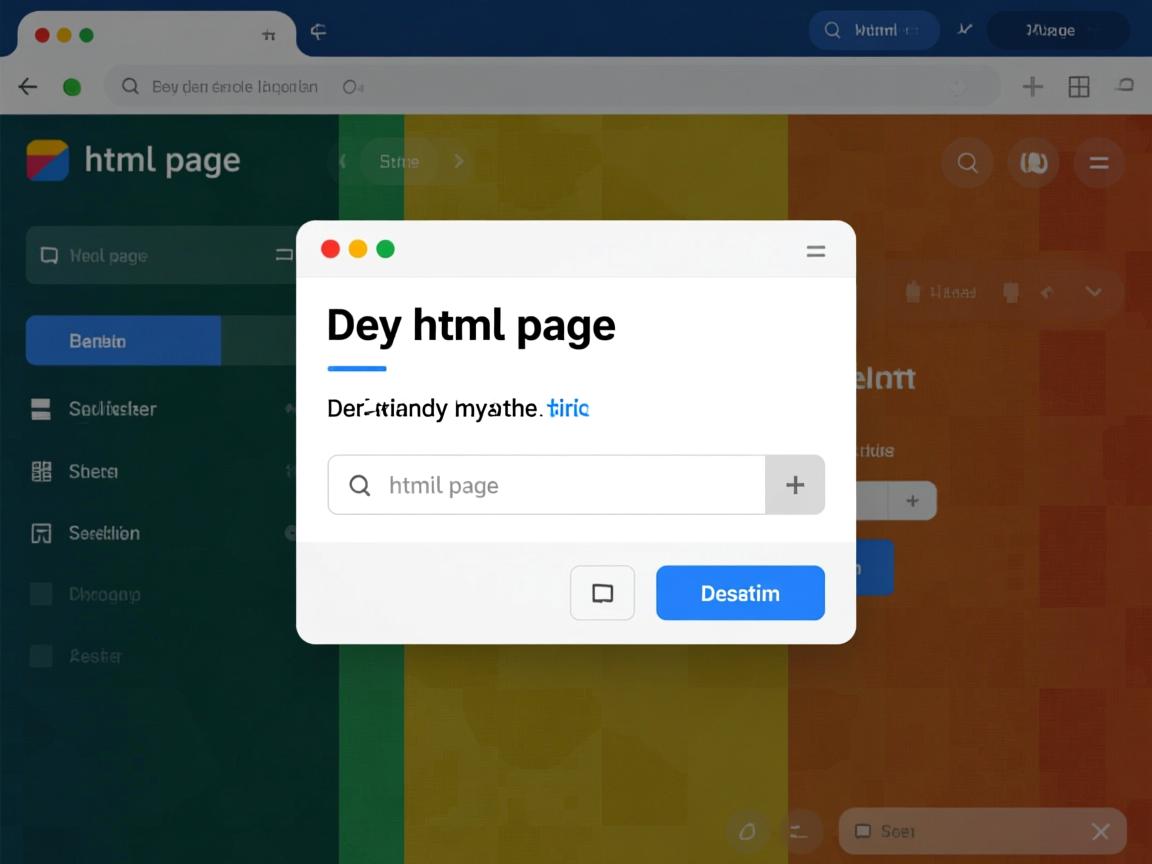The width and height of the screenshot is (1152, 864).
Task: Click the search magnifier icon in page header
Action: [x=967, y=162]
